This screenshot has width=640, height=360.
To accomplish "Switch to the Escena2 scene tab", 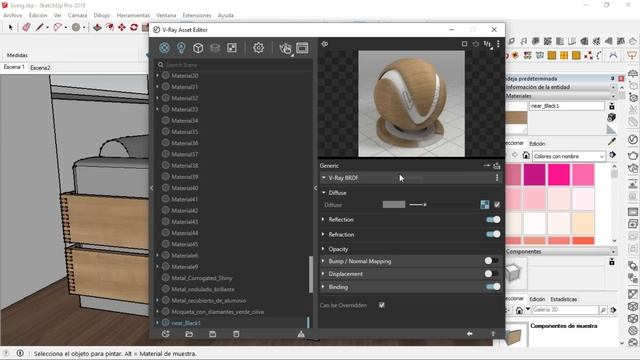I will 40,68.
